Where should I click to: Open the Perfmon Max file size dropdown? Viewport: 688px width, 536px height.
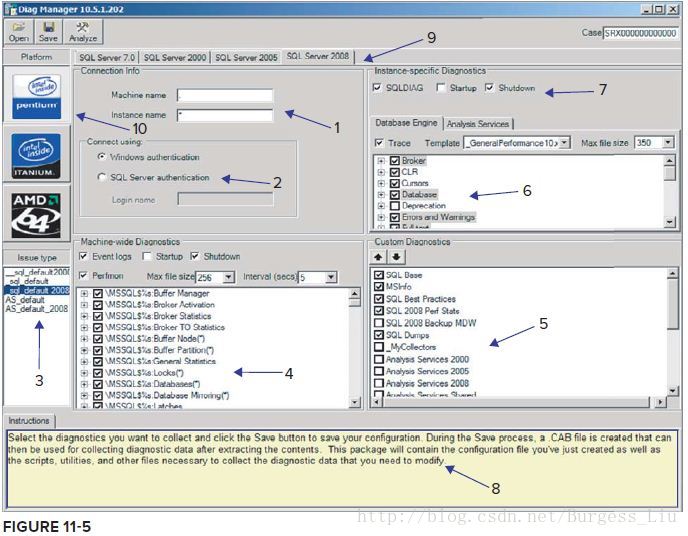228,277
